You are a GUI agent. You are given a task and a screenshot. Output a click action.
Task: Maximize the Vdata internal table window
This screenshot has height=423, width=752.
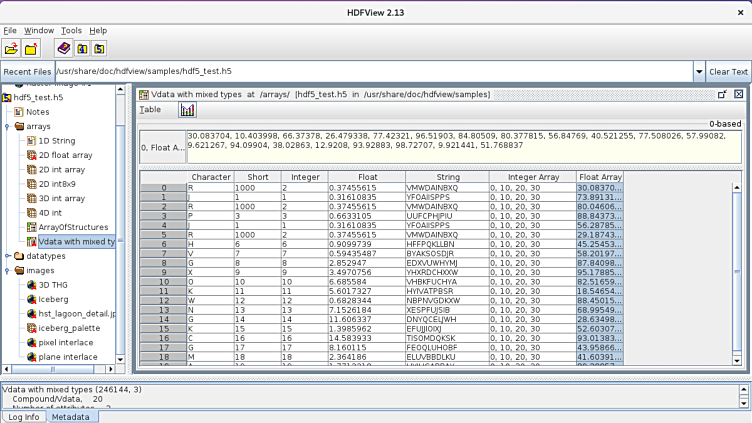point(722,94)
